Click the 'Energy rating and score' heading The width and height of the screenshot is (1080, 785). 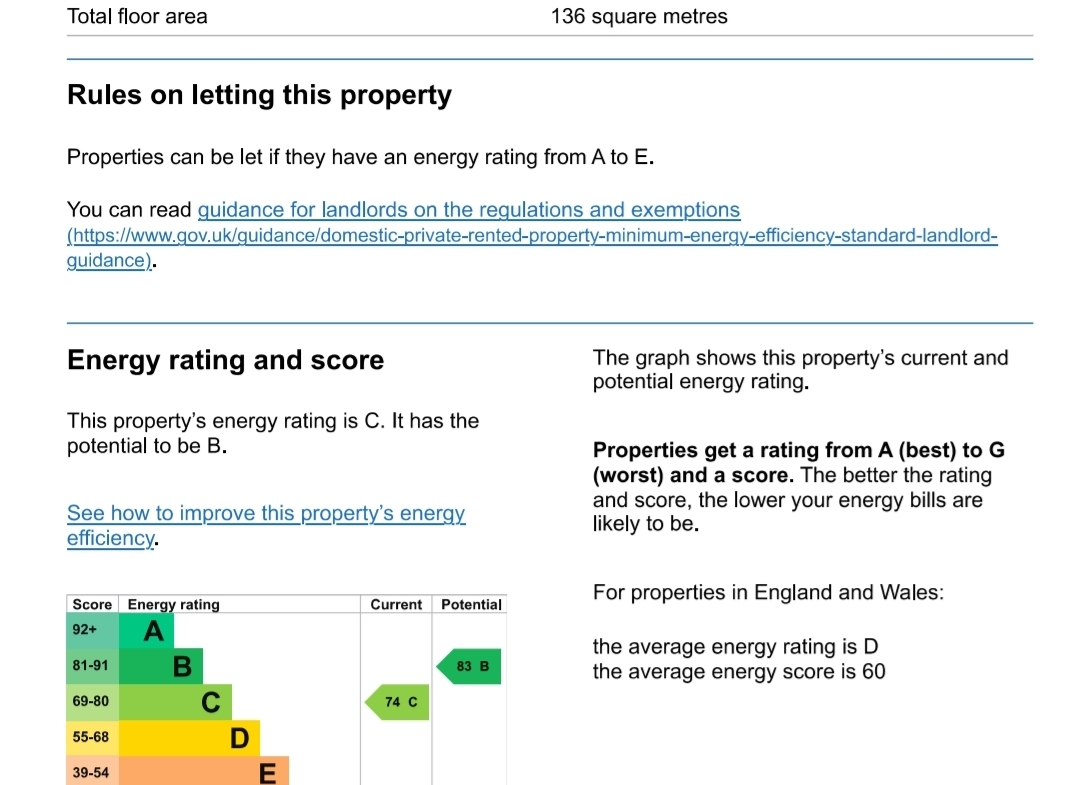tap(225, 360)
